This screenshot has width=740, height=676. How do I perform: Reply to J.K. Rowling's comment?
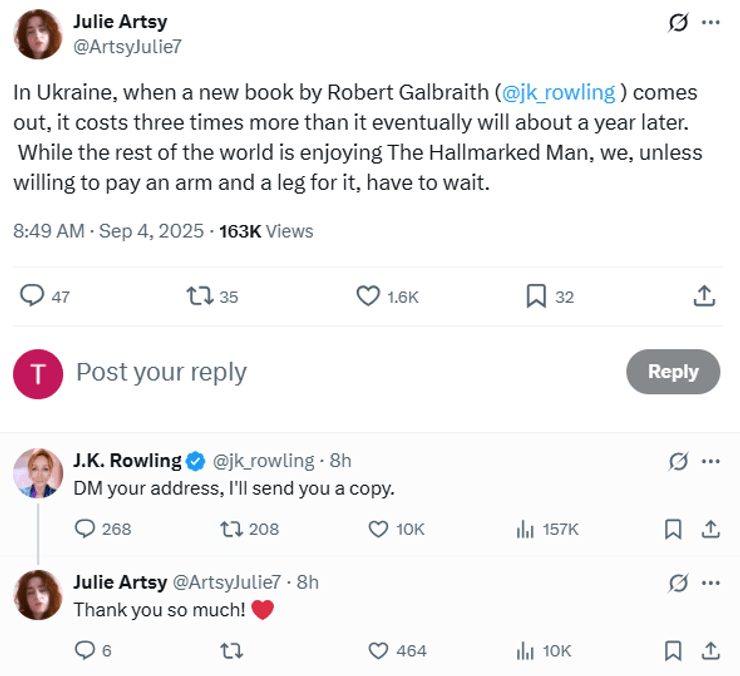pyautogui.click(x=85, y=529)
